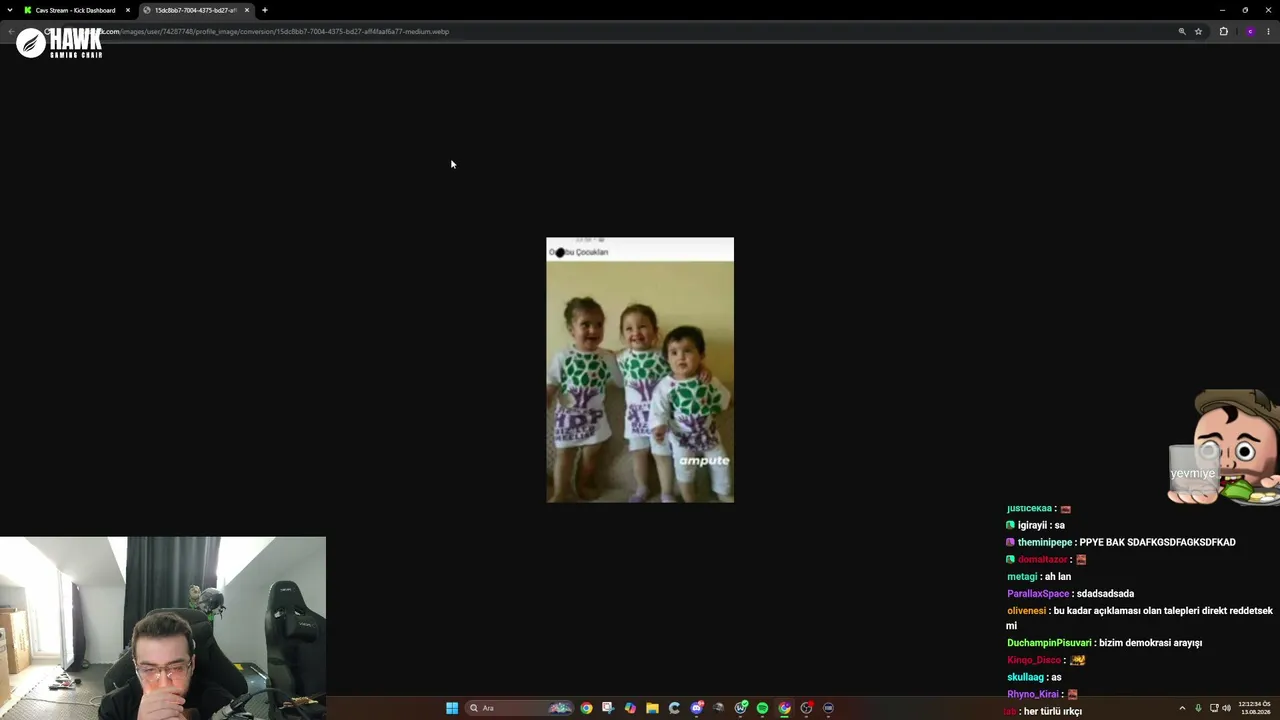The height and width of the screenshot is (720, 1280).
Task: Open Google Chrome from the taskbar
Action: point(586,708)
